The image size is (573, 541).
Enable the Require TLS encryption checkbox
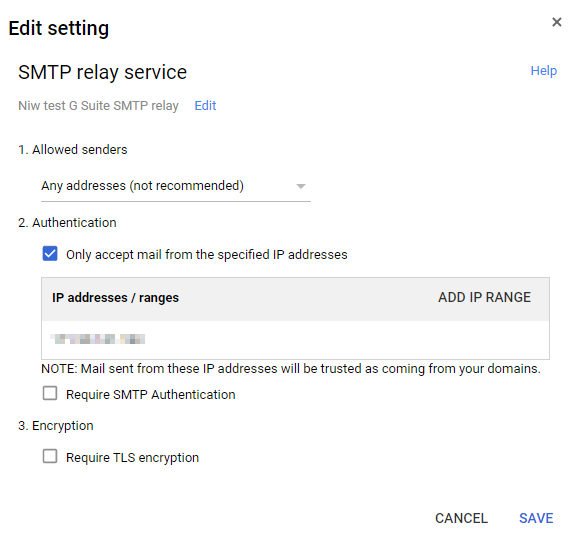click(x=50, y=456)
